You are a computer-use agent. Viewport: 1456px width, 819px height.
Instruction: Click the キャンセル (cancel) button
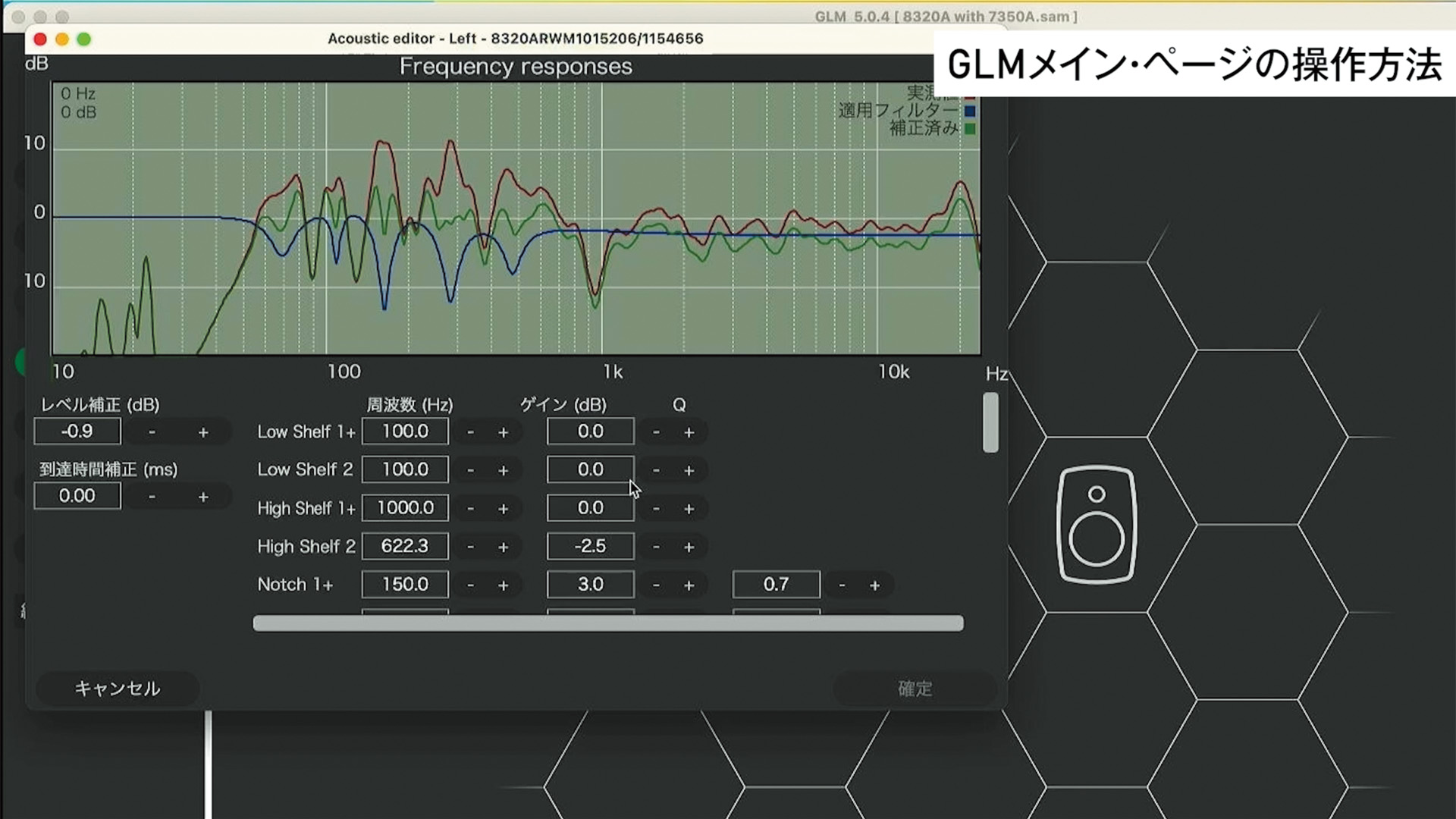[118, 689]
